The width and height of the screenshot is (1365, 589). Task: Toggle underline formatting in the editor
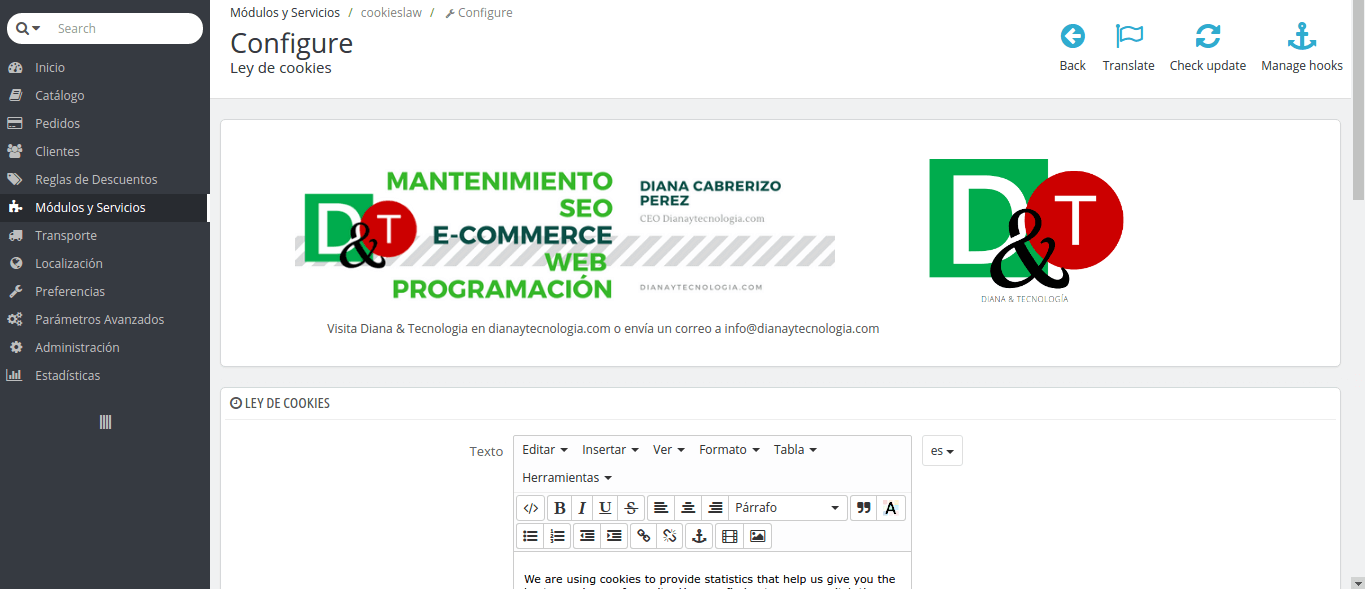tap(605, 508)
